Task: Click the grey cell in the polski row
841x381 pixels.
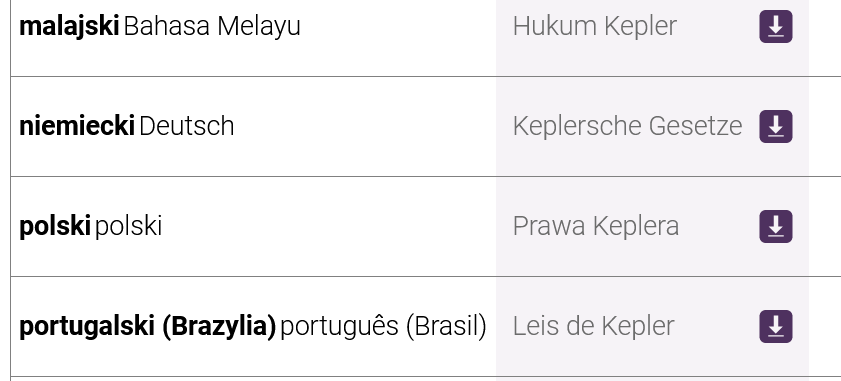Action: coord(652,226)
